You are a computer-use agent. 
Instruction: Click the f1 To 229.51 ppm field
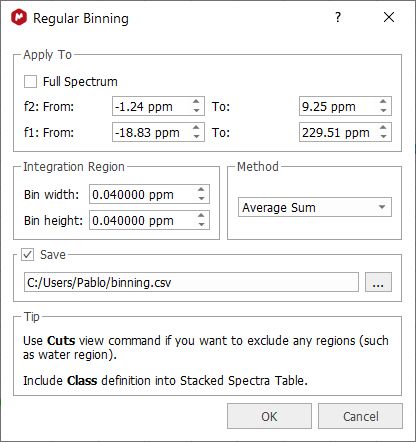pyautogui.click(x=345, y=132)
